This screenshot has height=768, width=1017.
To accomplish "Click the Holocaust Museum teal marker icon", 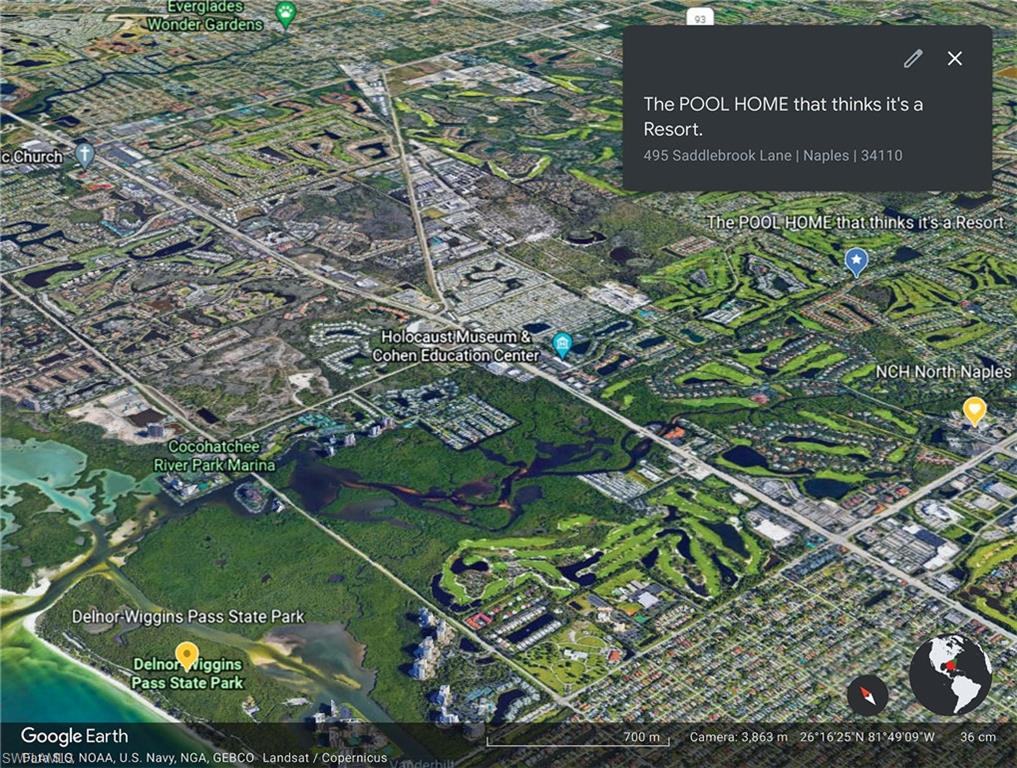I will (562, 346).
